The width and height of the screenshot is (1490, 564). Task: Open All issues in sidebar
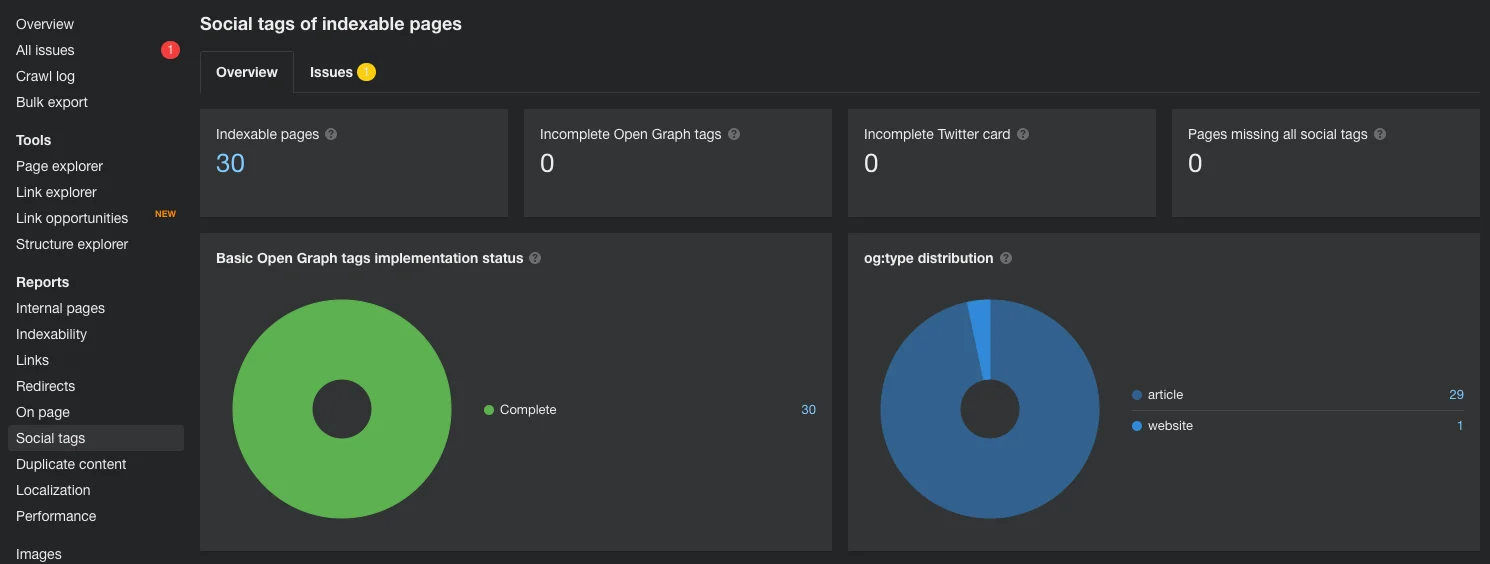(x=45, y=50)
